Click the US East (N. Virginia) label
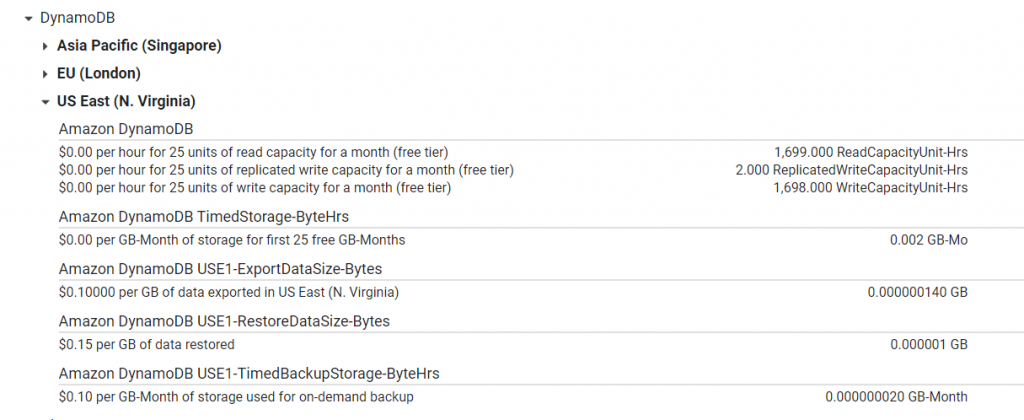The height and width of the screenshot is (420, 1024). [125, 101]
